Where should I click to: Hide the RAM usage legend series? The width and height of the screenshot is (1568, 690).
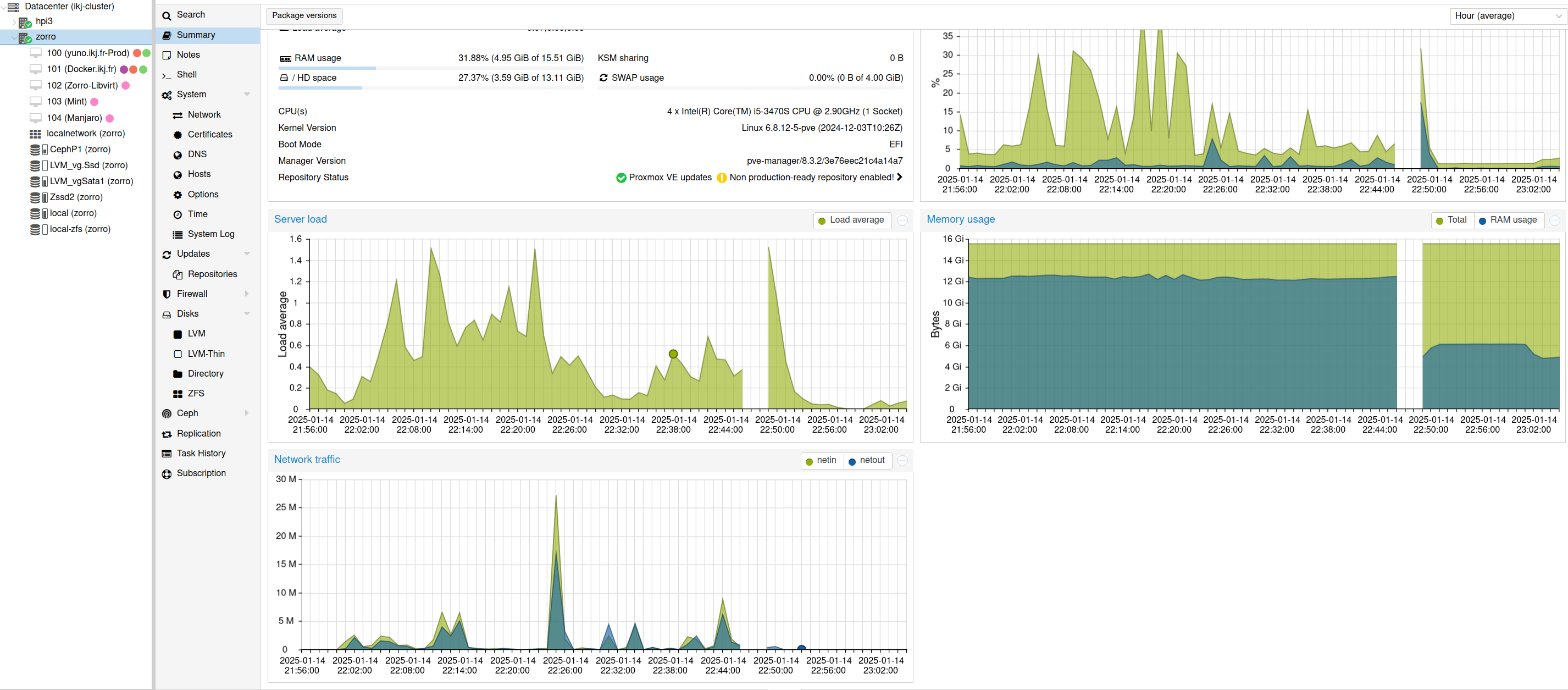[x=1507, y=220]
